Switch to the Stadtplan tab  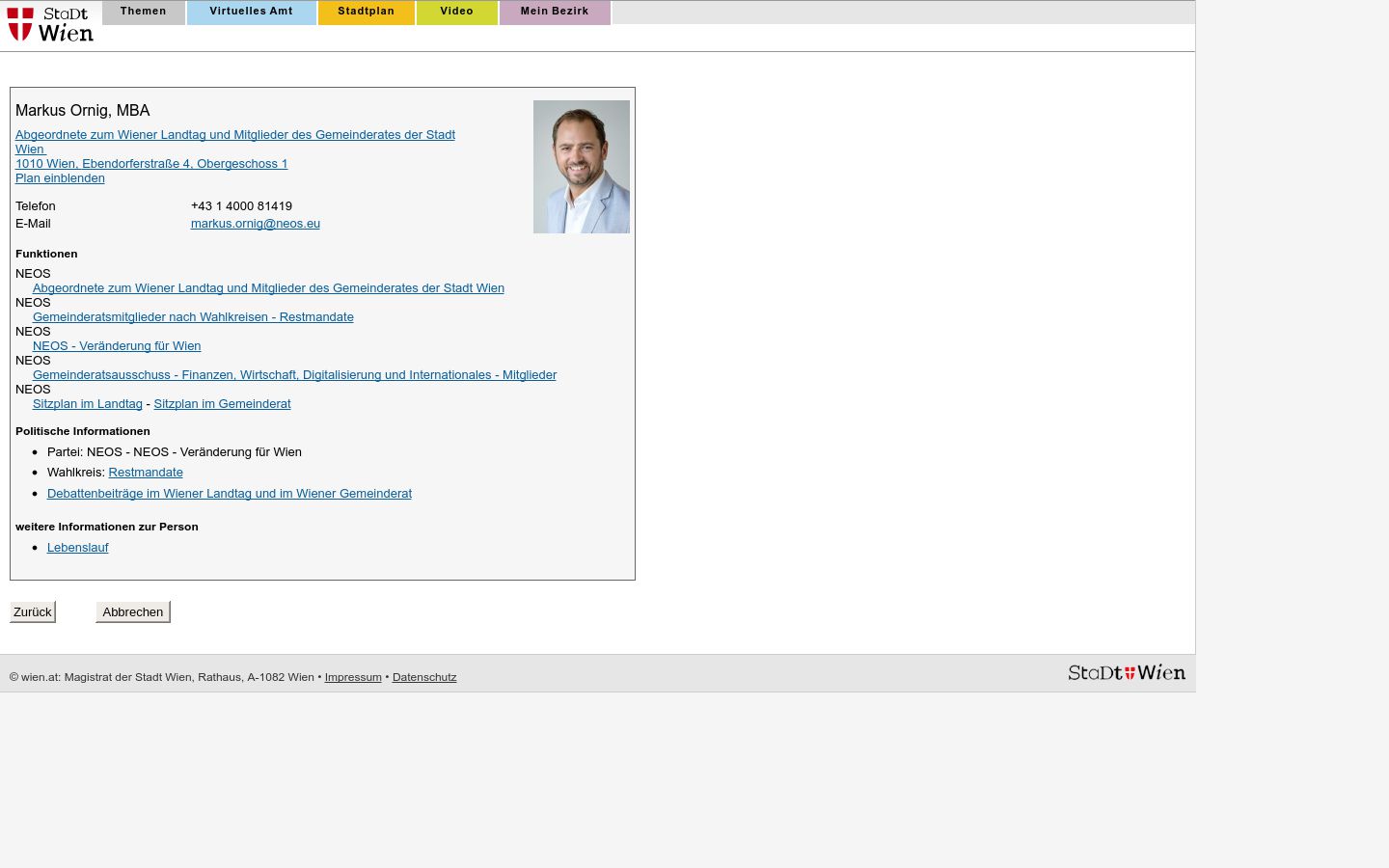(x=366, y=12)
